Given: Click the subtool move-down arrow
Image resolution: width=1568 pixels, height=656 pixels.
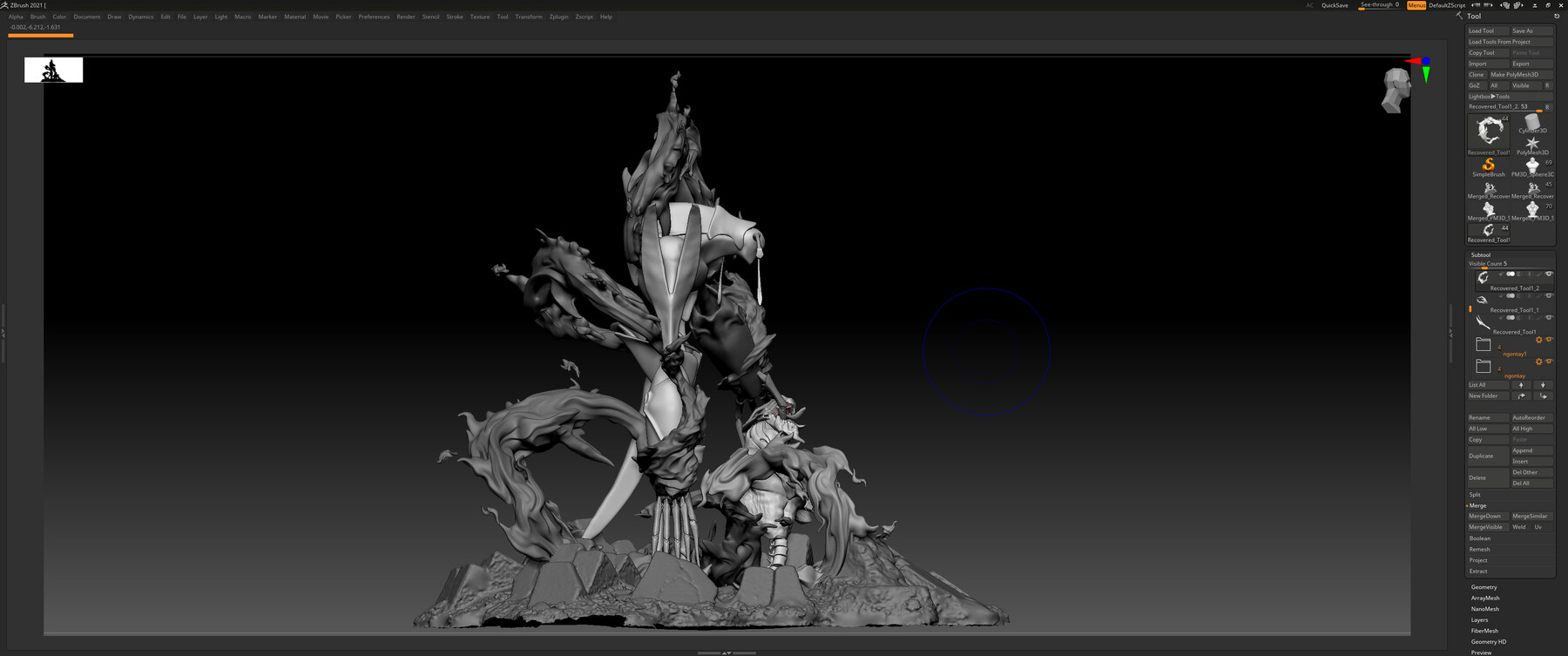Looking at the screenshot, I should [x=1543, y=384].
